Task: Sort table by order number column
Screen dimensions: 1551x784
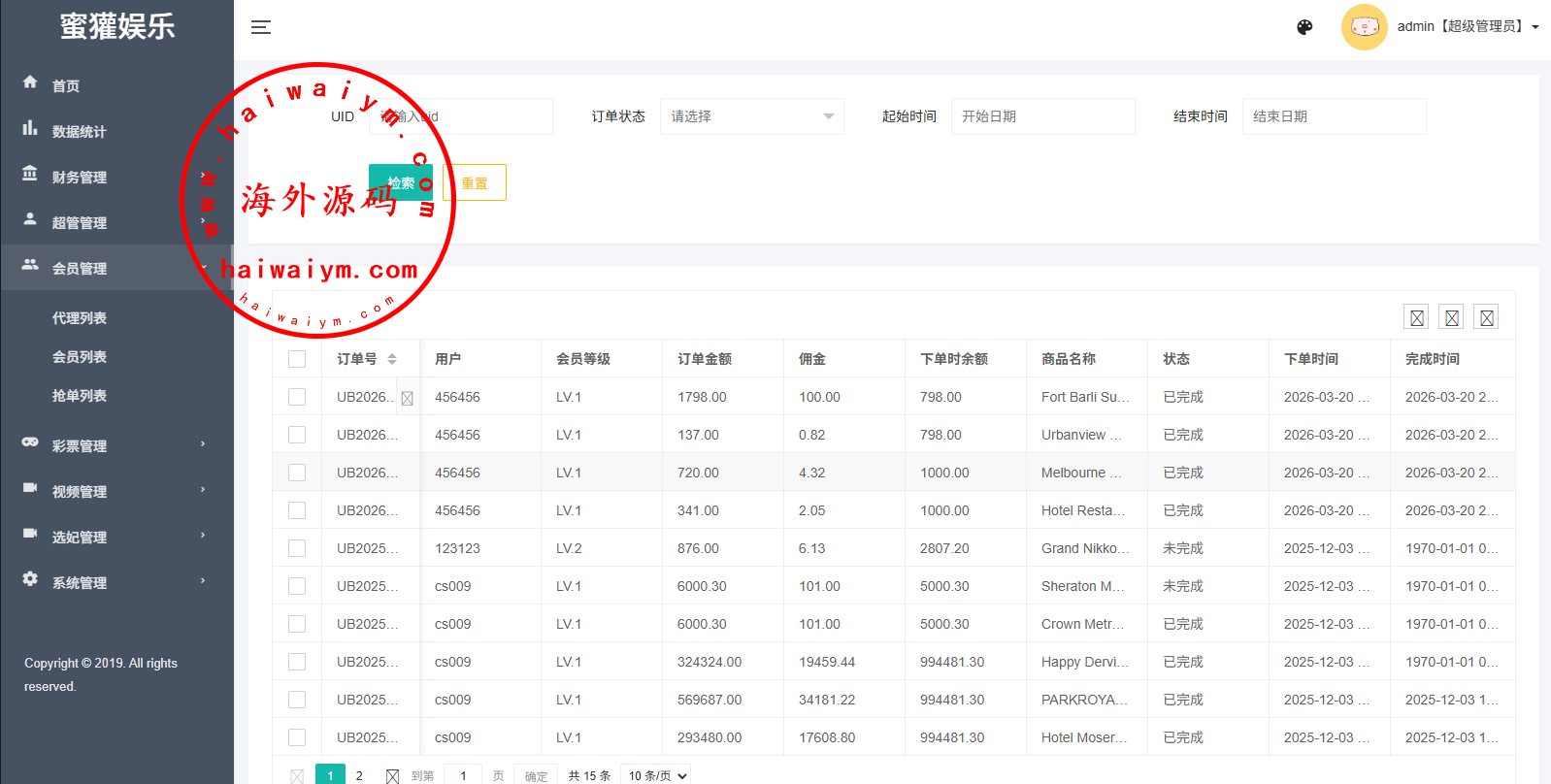Action: (392, 359)
